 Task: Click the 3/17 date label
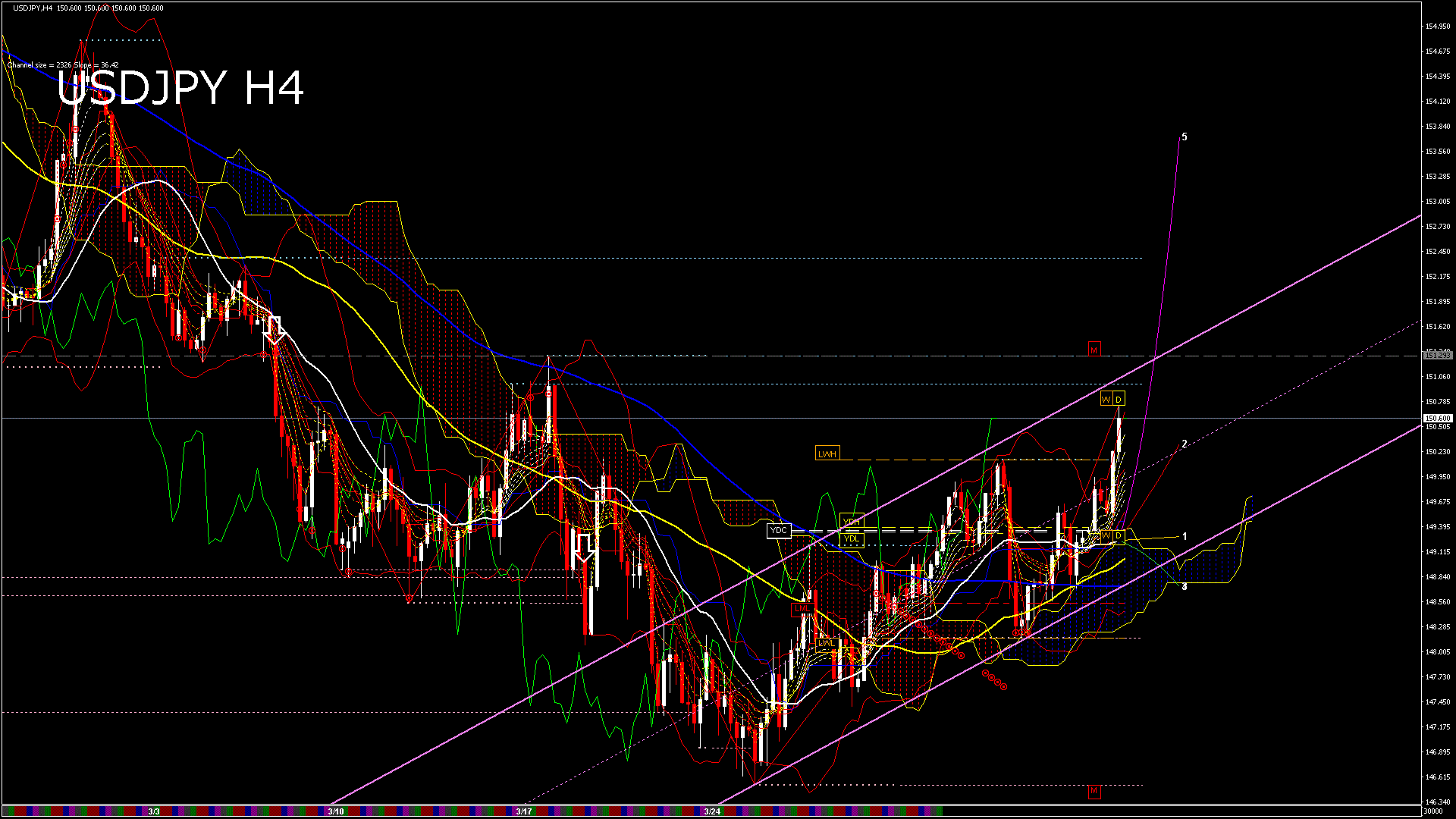523,811
